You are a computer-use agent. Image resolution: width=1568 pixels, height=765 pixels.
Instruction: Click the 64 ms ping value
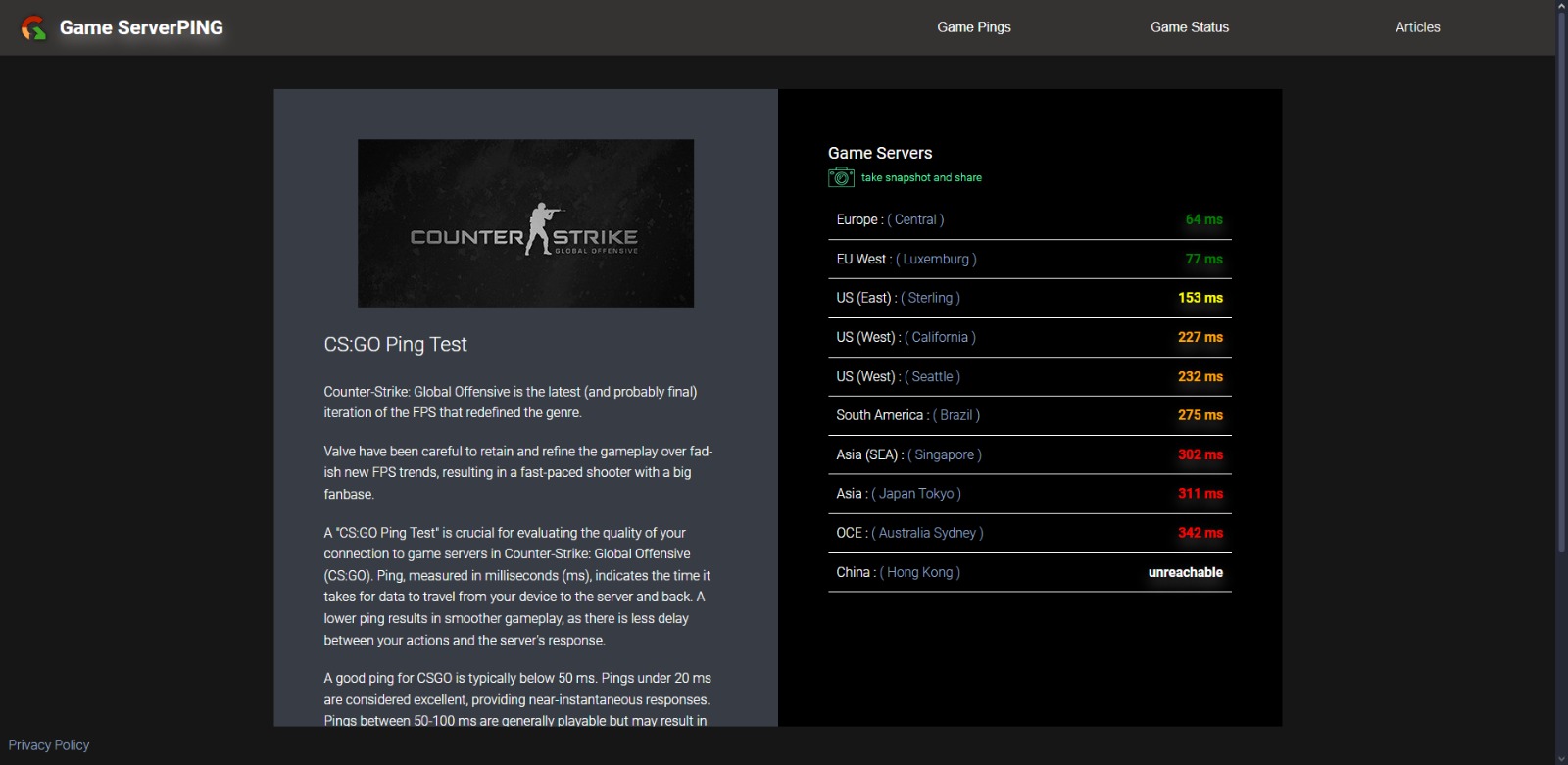(1203, 219)
